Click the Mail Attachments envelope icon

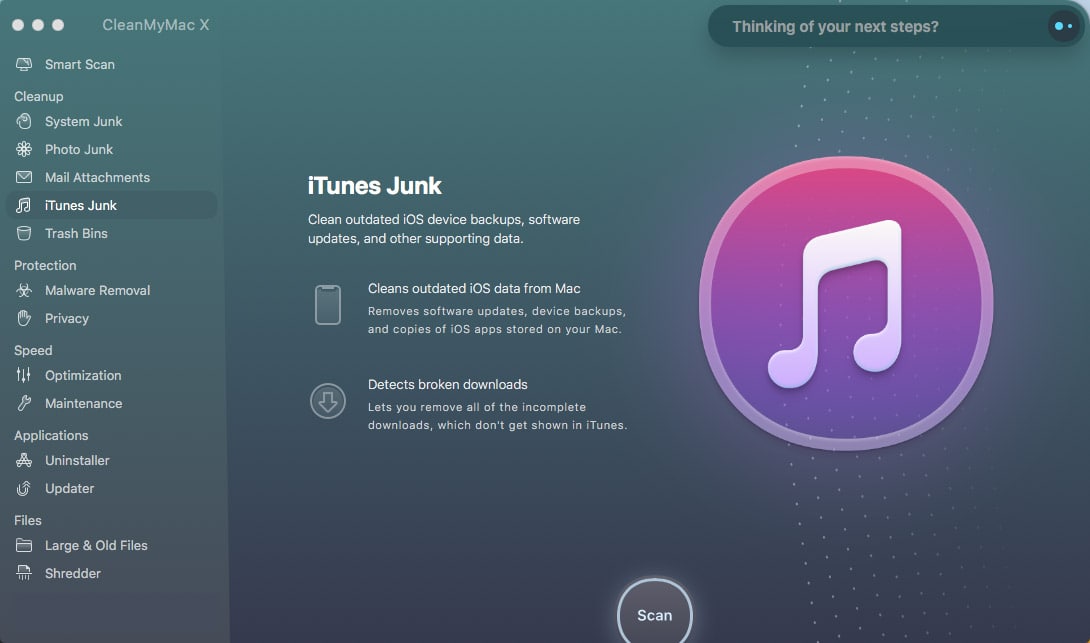click(24, 177)
